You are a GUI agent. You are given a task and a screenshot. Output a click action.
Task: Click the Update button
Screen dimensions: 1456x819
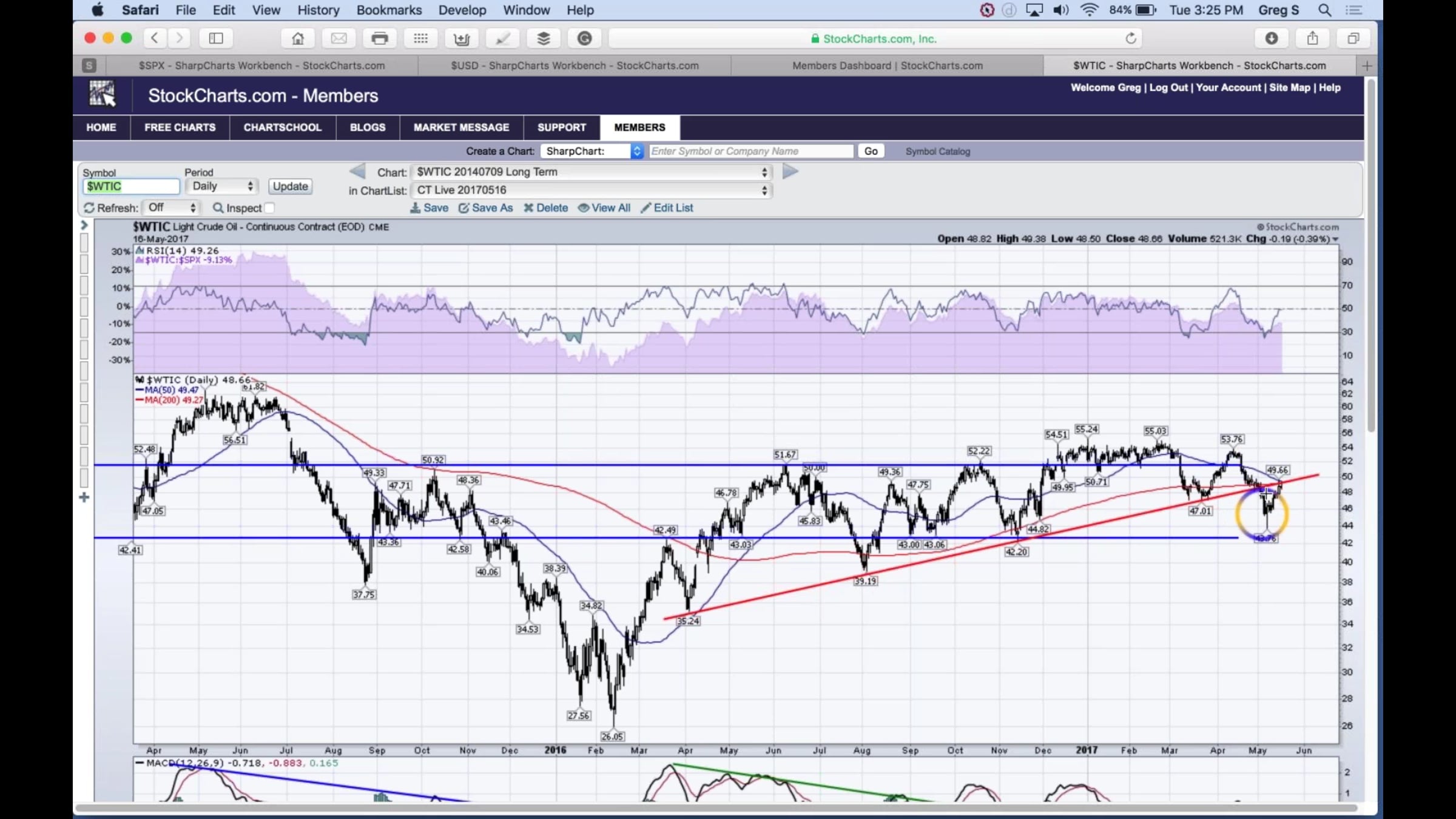click(x=290, y=186)
